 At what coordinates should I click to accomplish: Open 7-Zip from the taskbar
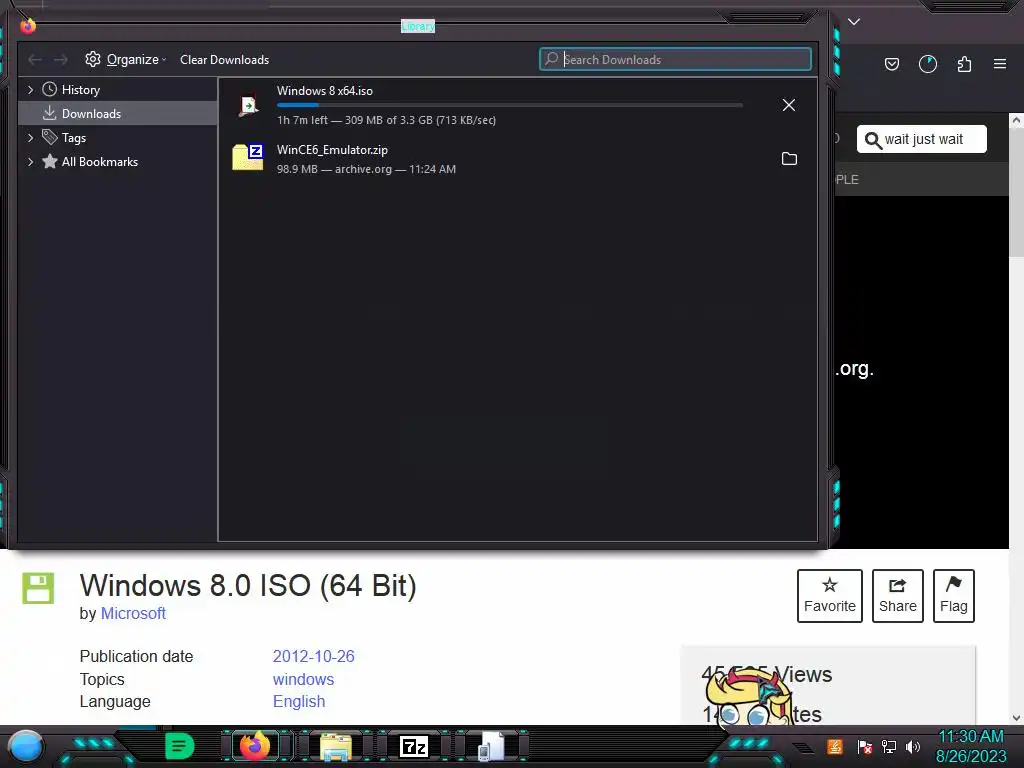414,746
